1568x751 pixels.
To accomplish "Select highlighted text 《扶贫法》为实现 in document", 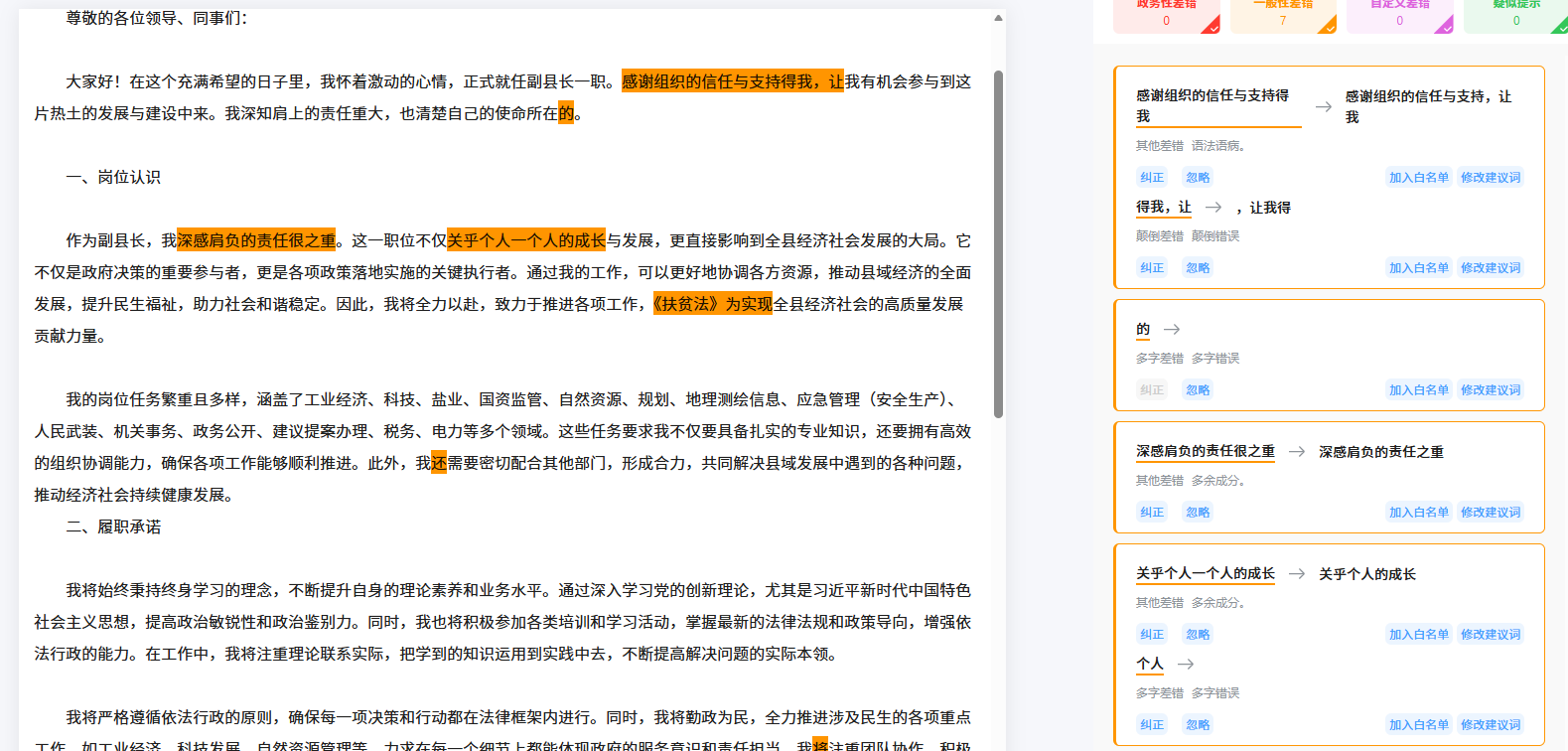I will pos(711,304).
